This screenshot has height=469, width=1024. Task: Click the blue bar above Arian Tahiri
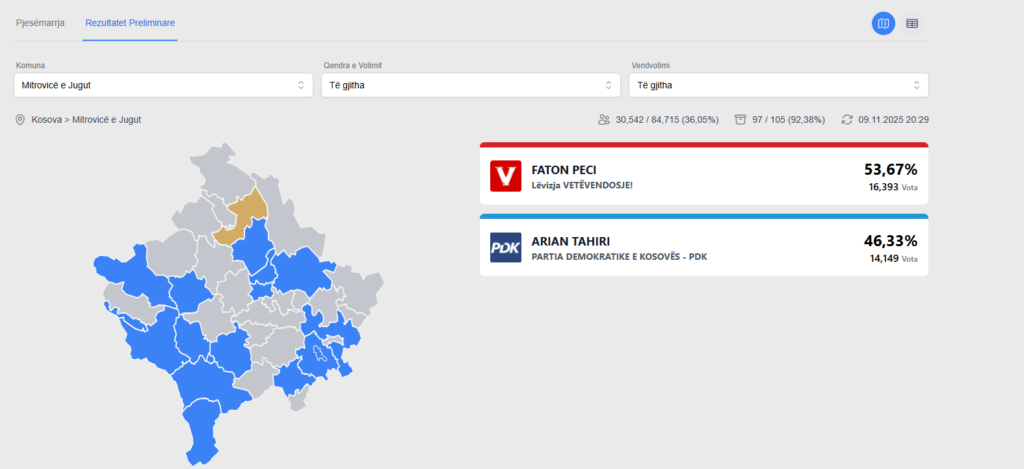click(x=703, y=216)
